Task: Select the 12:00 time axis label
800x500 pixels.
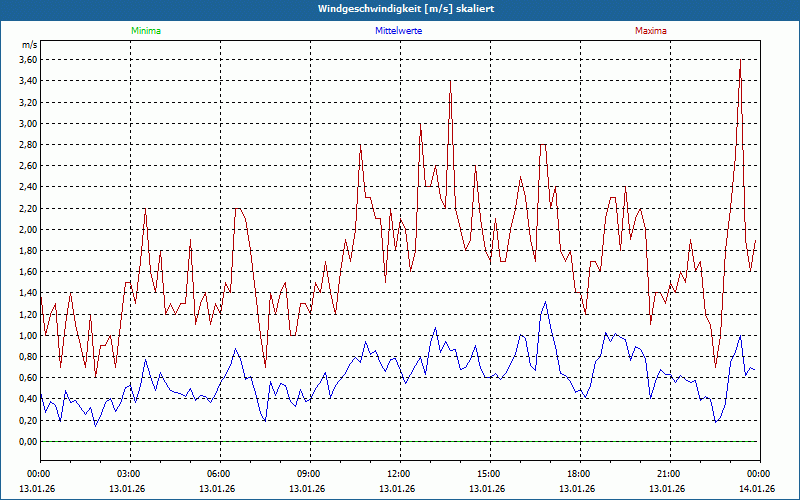Action: [x=398, y=474]
